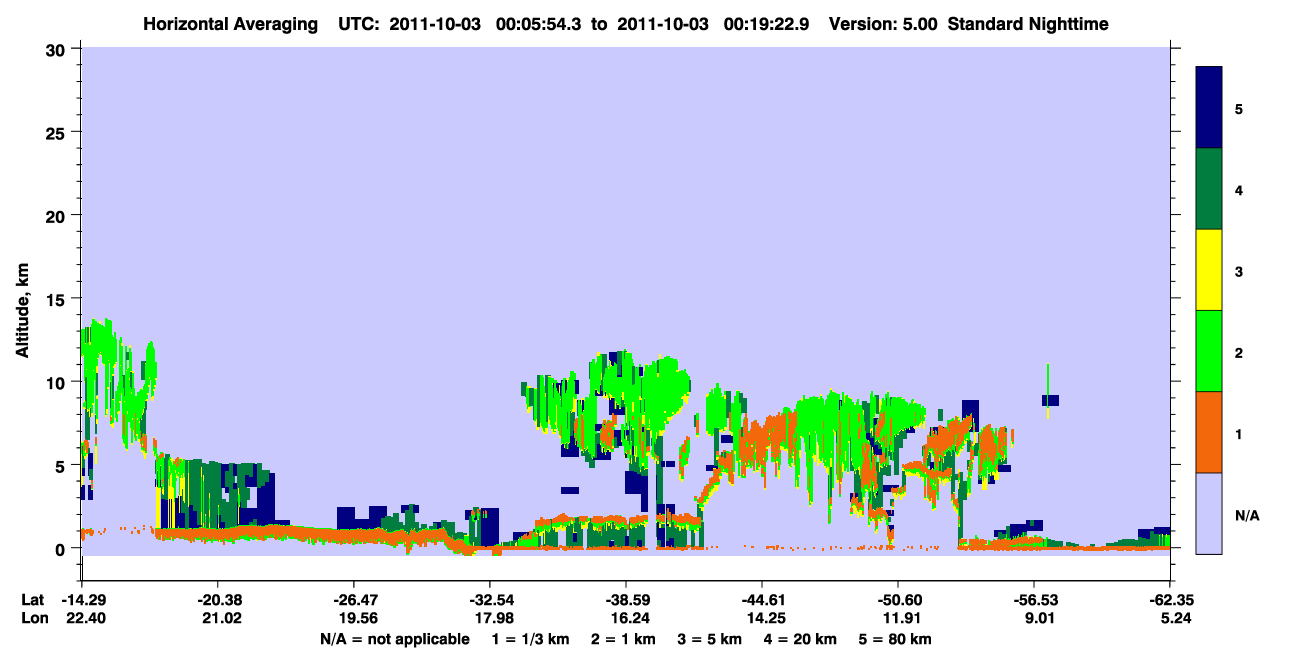This screenshot has height=667, width=1300.
Task: Click the colorbar number label 5
Action: (1239, 108)
